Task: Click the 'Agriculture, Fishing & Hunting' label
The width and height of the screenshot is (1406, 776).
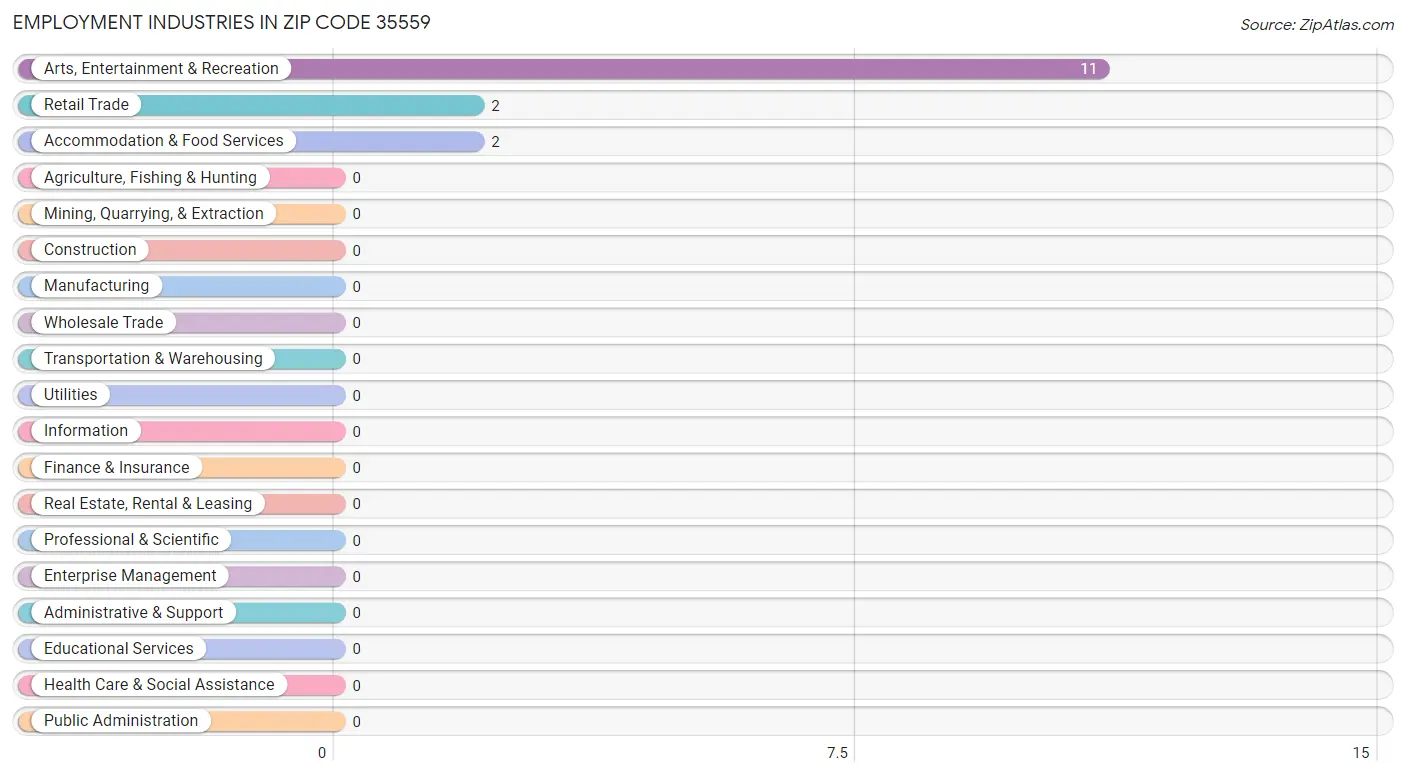Action: (150, 178)
